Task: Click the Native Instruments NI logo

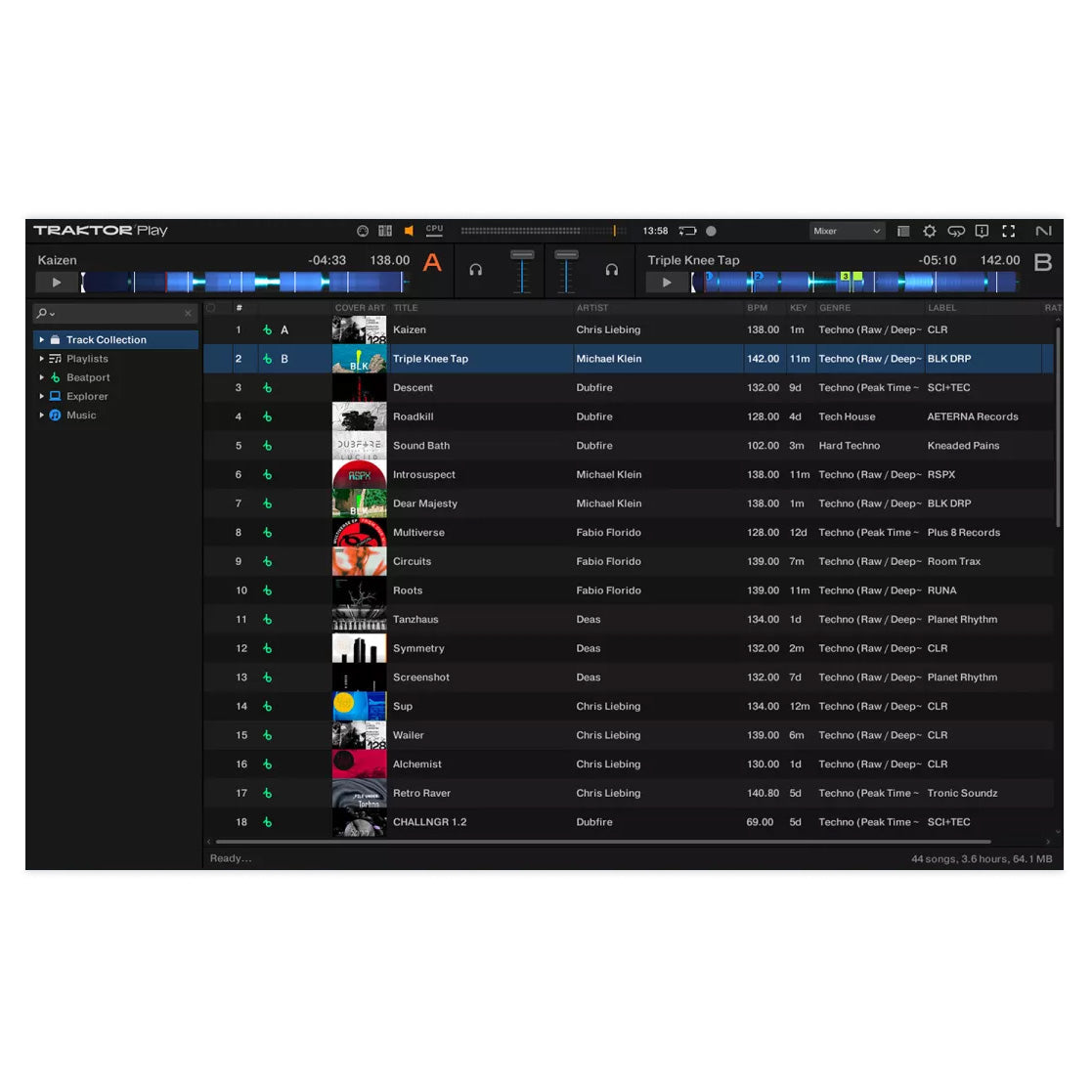Action: point(1043,231)
